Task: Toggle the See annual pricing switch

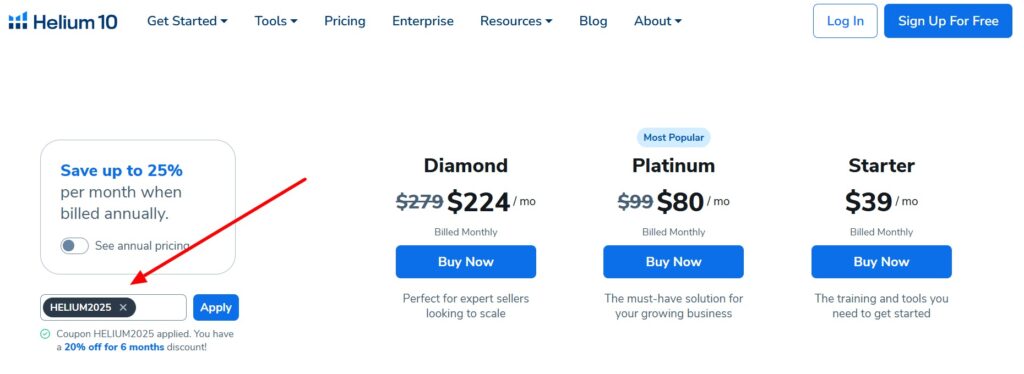Action: click(x=74, y=246)
